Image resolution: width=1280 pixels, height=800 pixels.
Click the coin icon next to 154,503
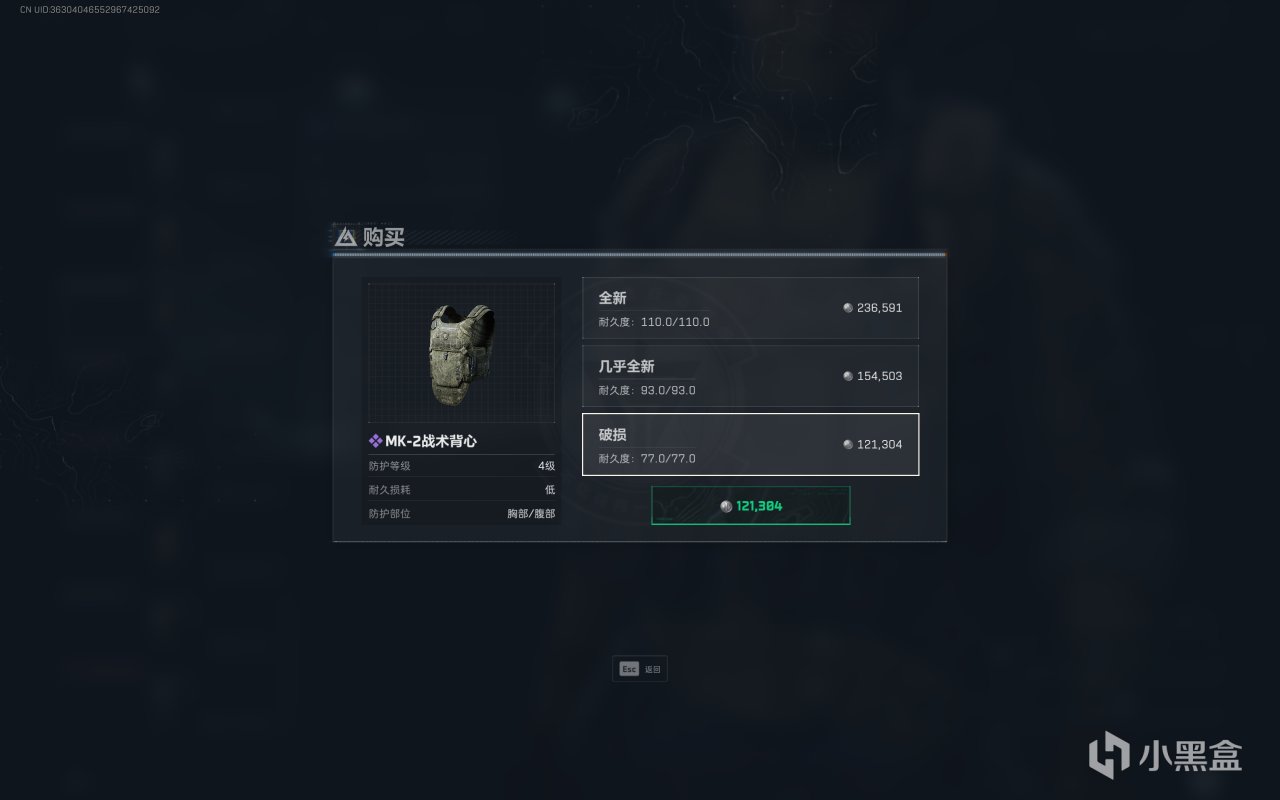coord(848,376)
